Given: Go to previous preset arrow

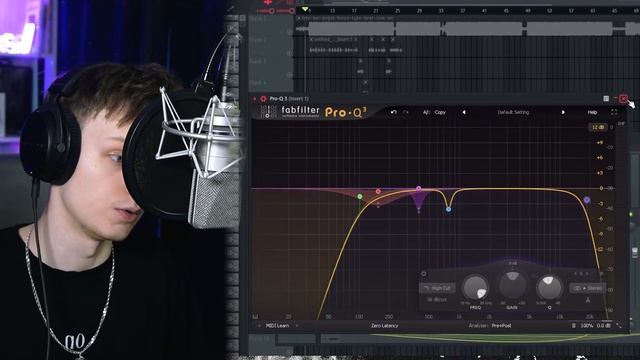Looking at the screenshot, I should (x=464, y=112).
